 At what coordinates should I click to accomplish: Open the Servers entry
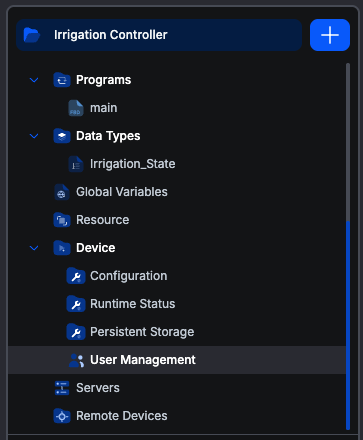98,388
